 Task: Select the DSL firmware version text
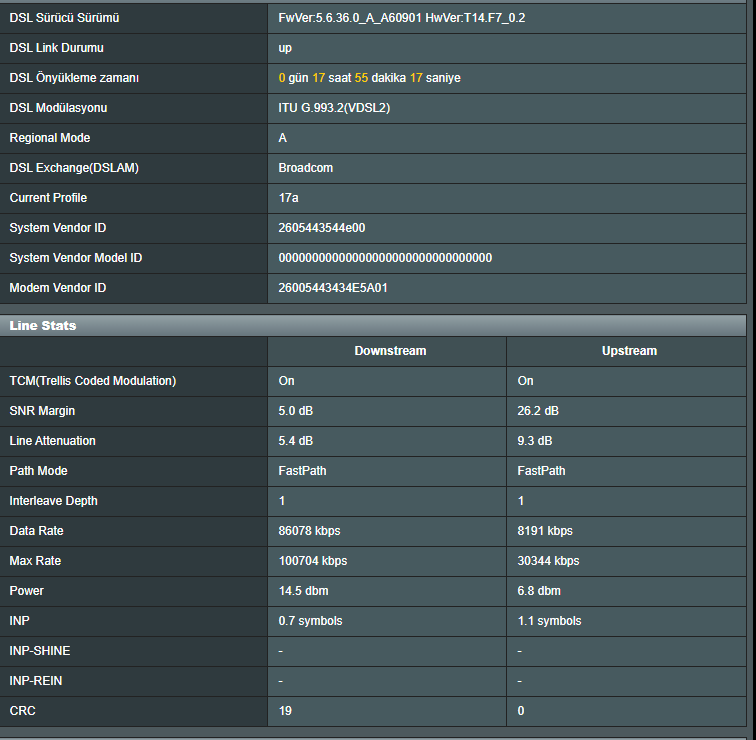click(x=402, y=18)
